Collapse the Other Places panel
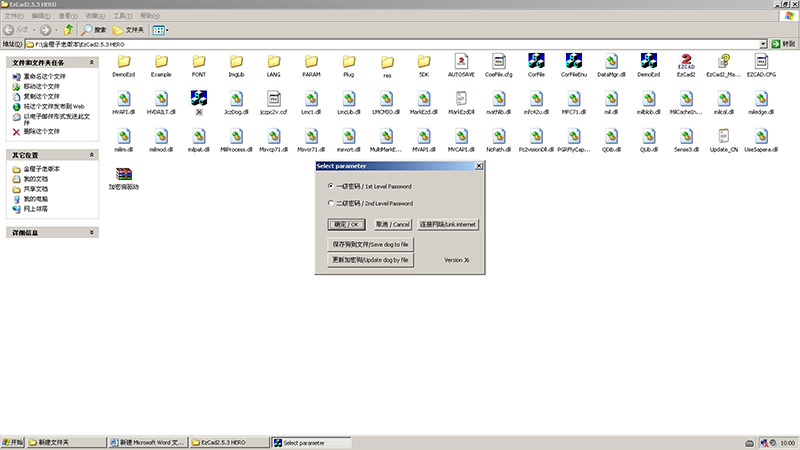The width and height of the screenshot is (800, 450). pyautogui.click(x=93, y=155)
